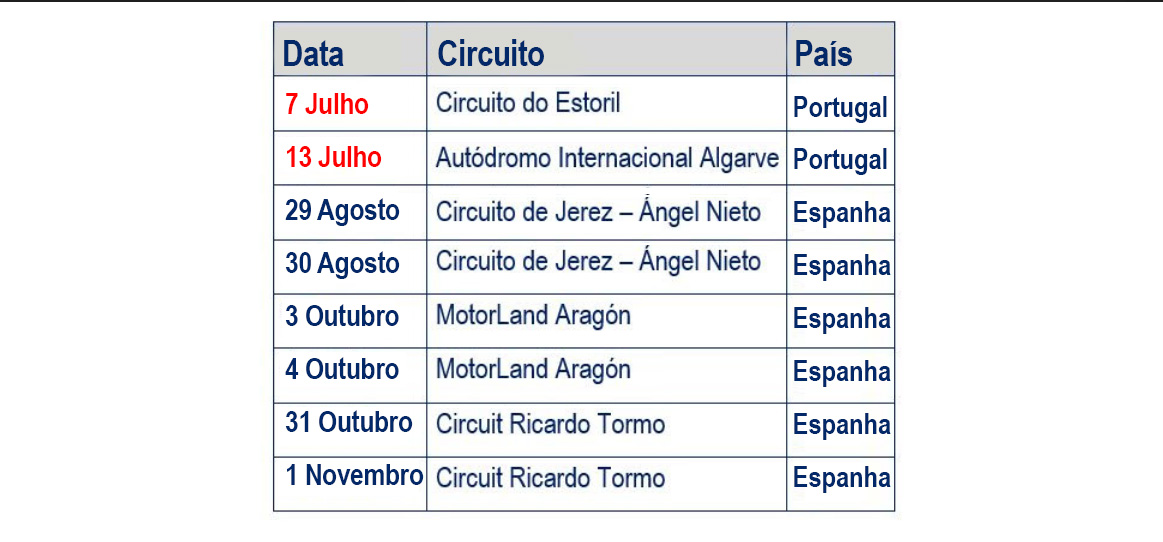1163x542 pixels.
Task: Click the "Data" column header
Action: [313, 54]
